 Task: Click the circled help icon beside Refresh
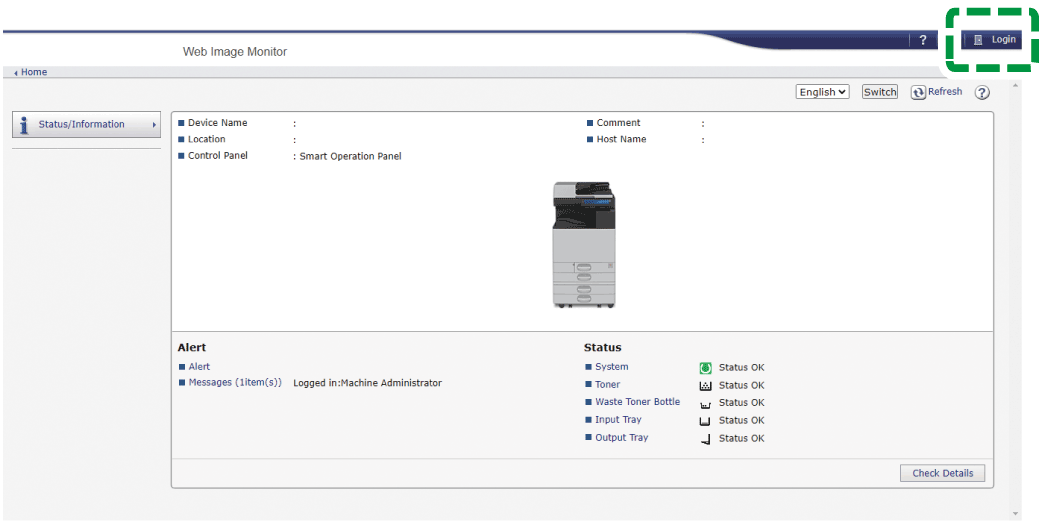point(982,93)
